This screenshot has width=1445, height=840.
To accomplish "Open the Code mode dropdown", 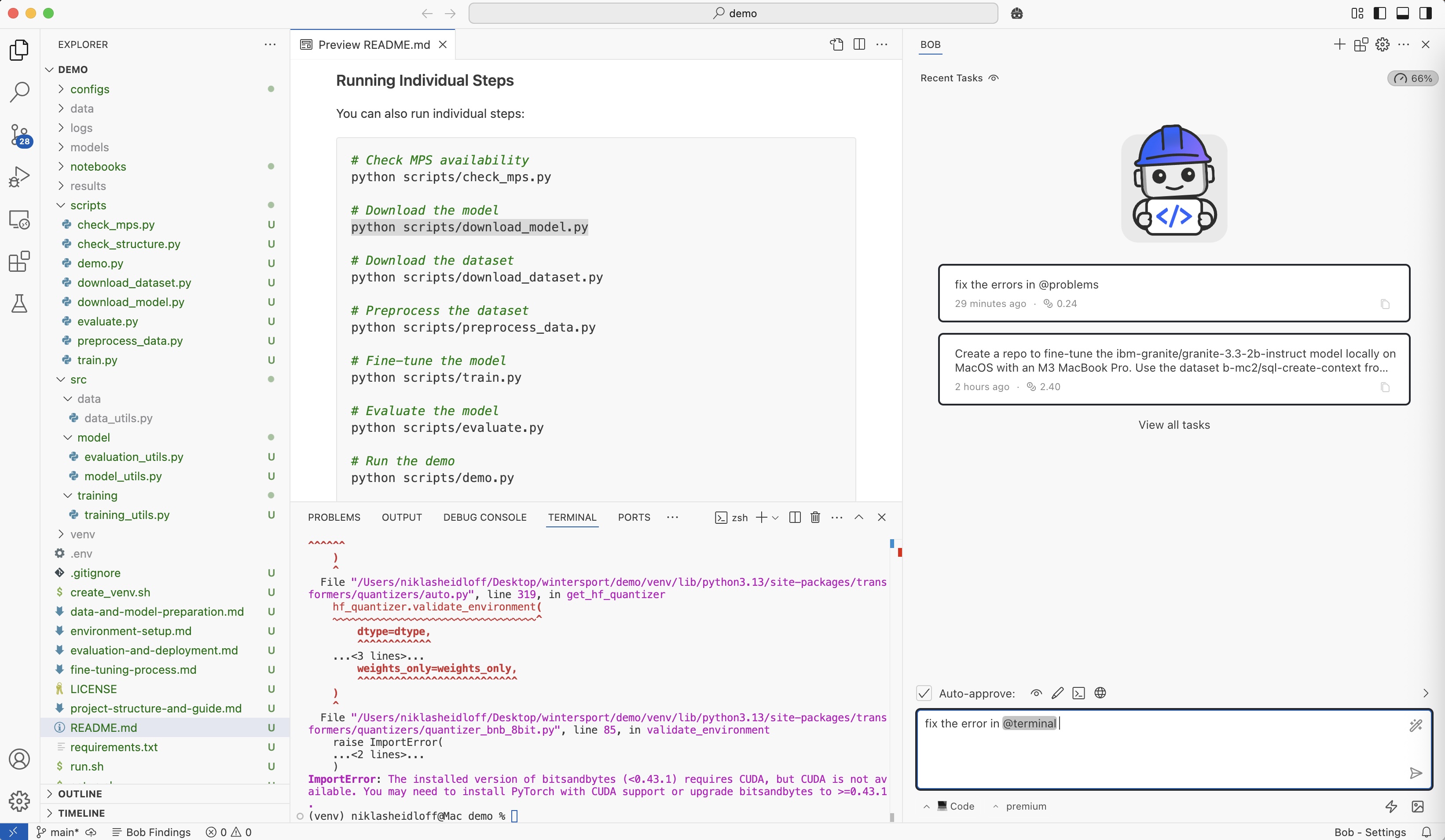I will (955, 806).
